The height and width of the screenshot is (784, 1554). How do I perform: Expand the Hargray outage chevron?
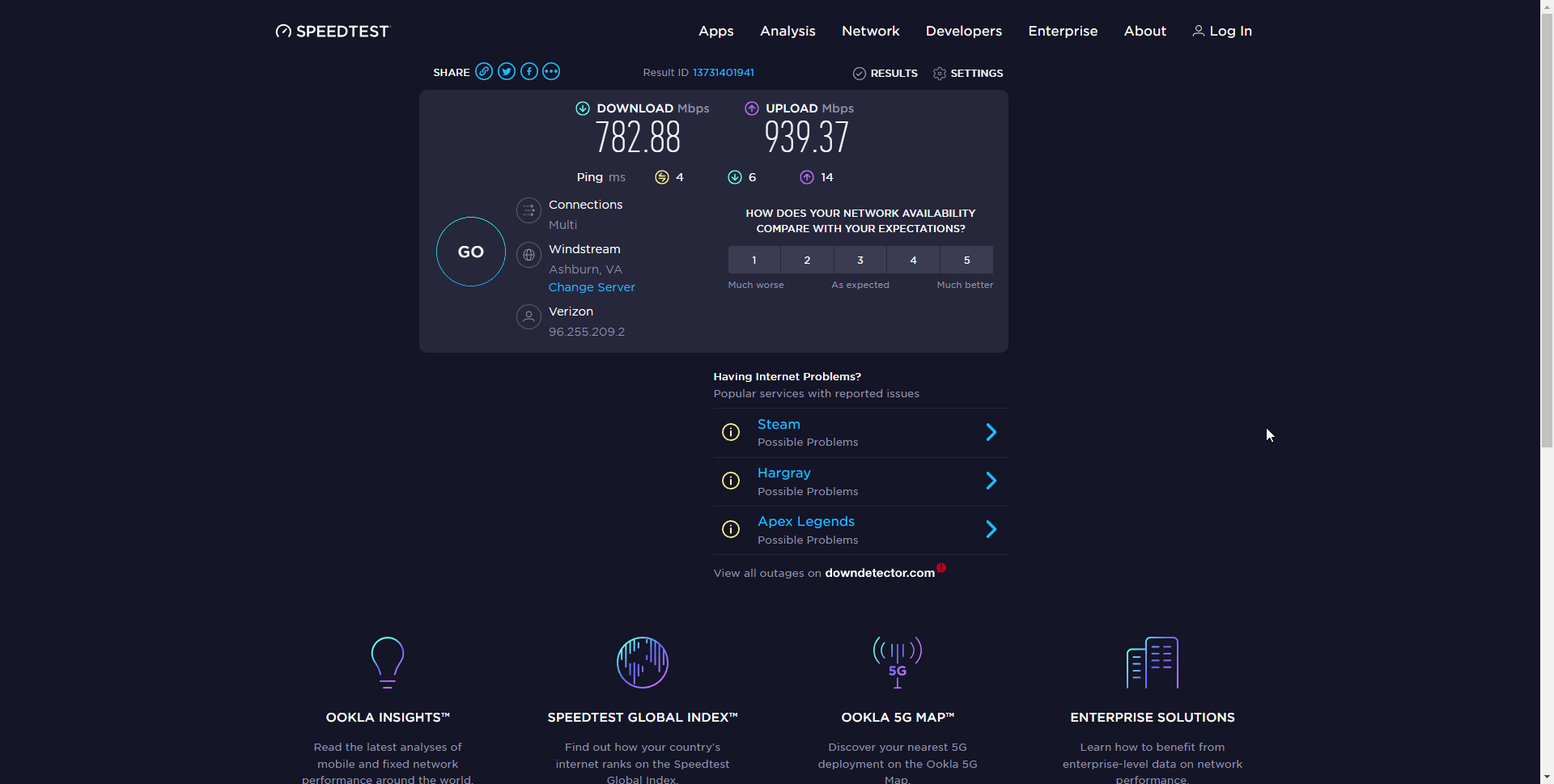coord(991,481)
